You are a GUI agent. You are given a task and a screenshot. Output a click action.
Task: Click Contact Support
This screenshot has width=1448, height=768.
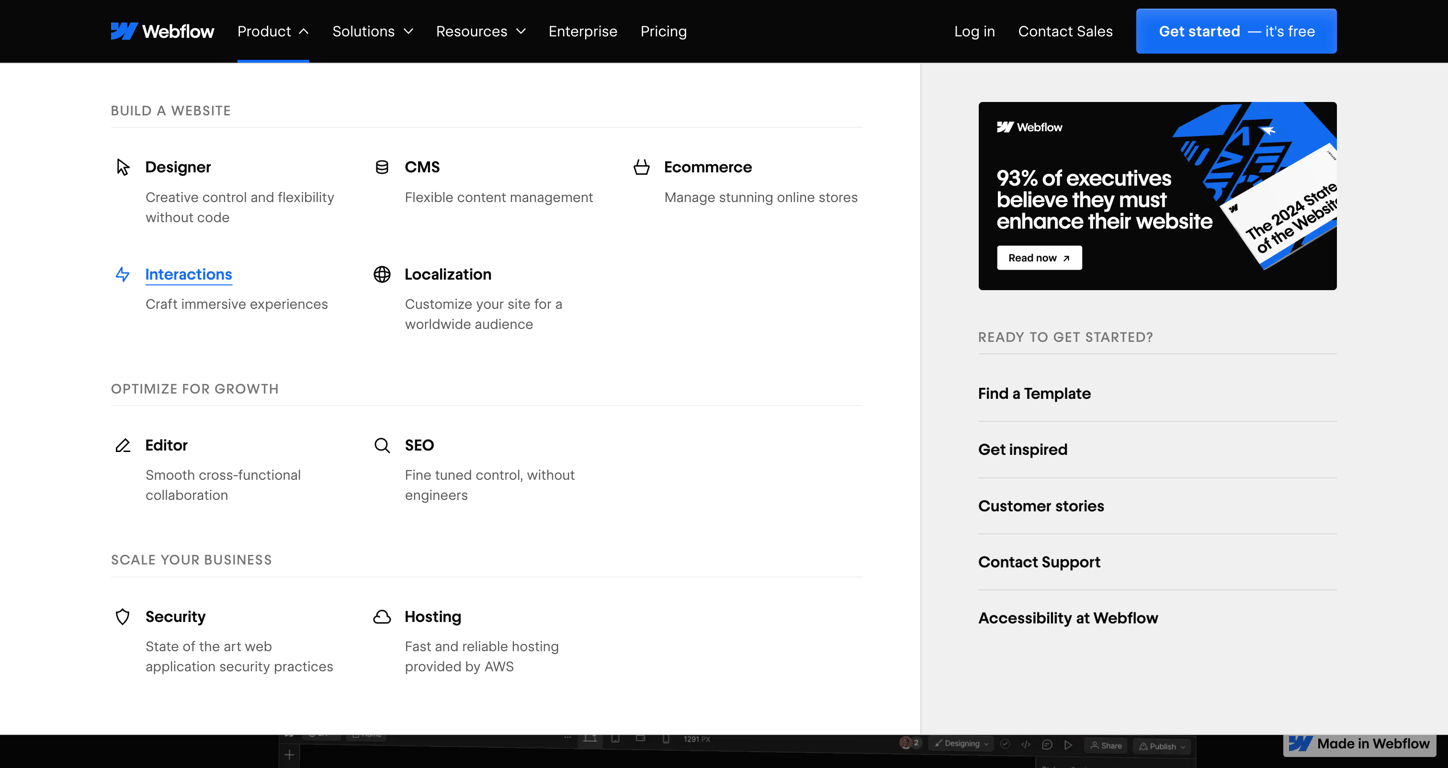(1039, 562)
